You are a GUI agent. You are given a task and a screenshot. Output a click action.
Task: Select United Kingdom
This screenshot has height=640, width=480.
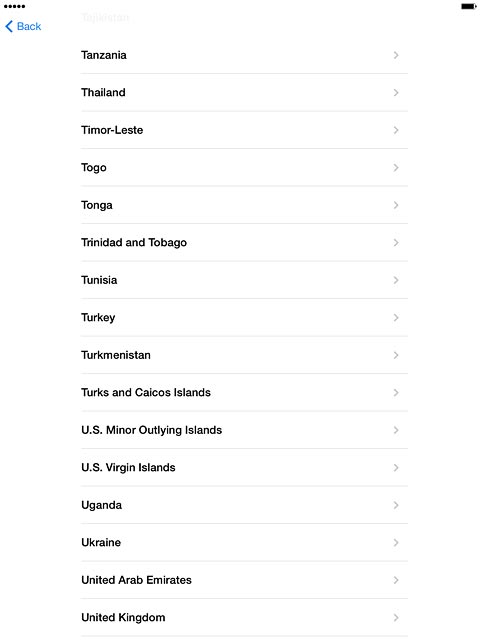(244, 618)
